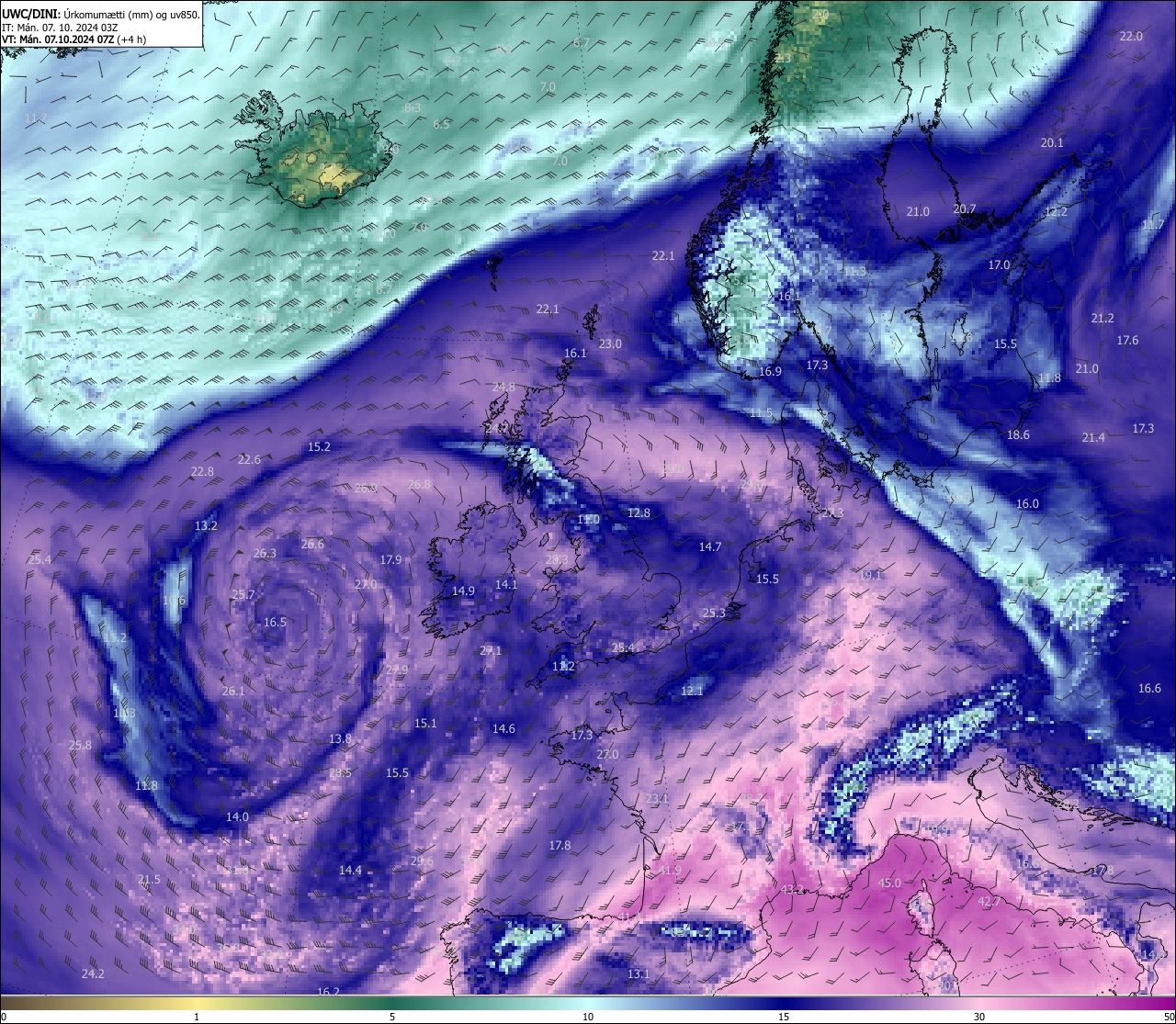Click the '22.0' value label

point(1131,36)
